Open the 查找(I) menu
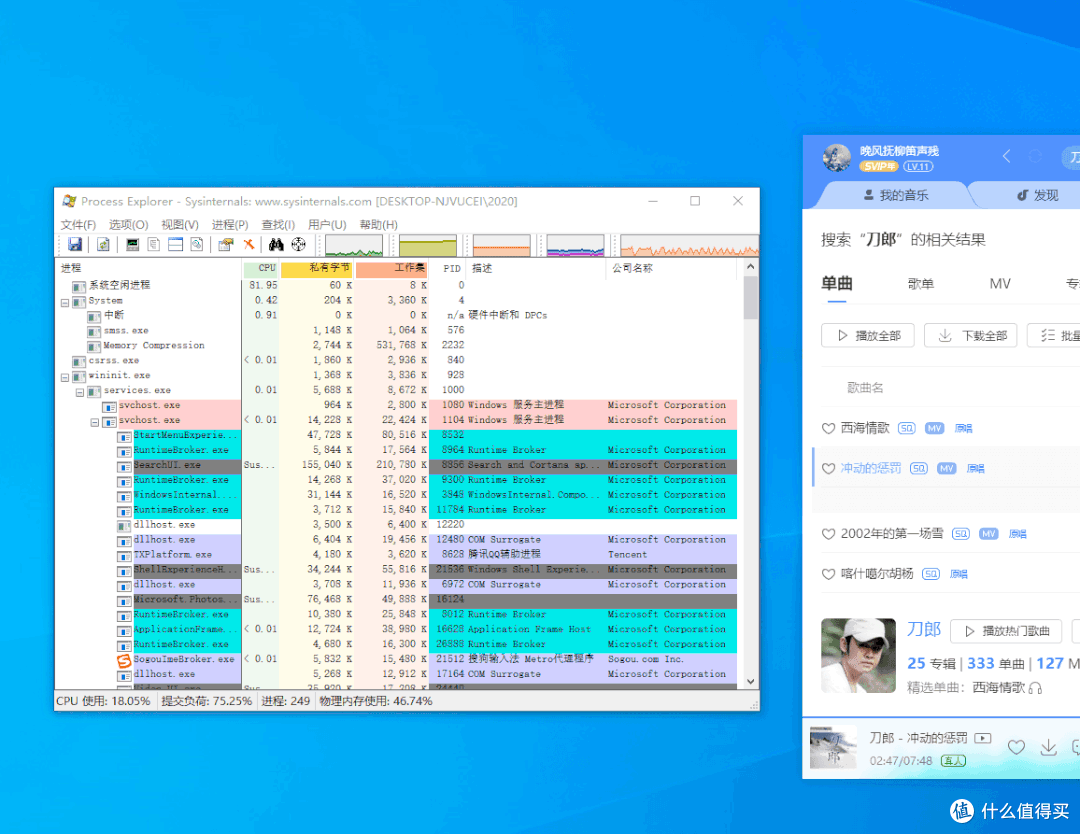This screenshot has height=834, width=1080. coord(278,225)
